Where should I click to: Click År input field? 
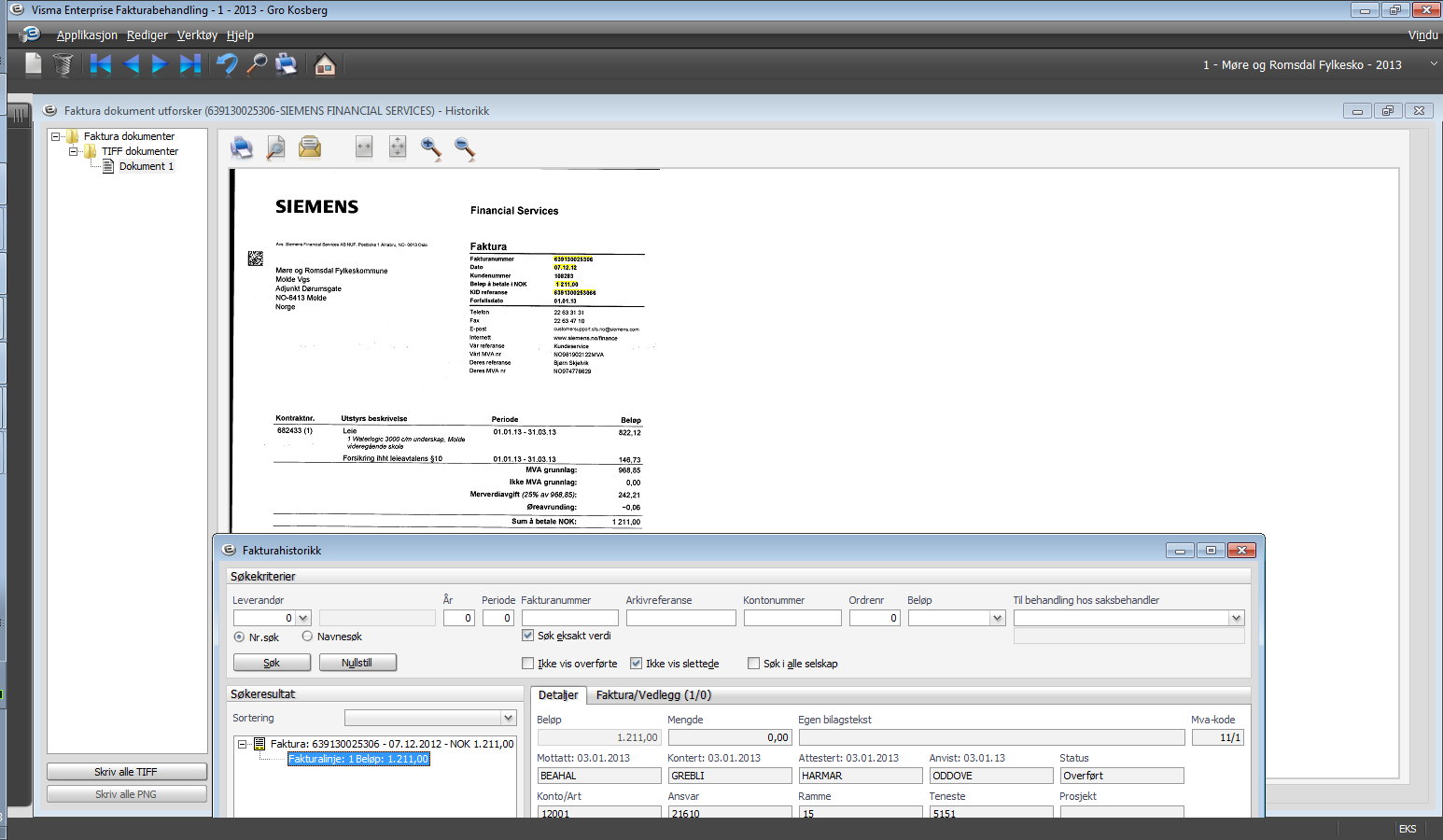(459, 618)
